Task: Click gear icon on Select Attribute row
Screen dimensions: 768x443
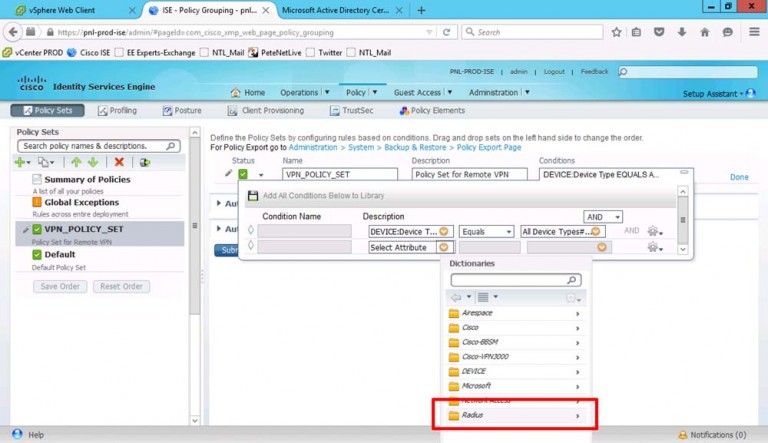Action: (x=653, y=247)
